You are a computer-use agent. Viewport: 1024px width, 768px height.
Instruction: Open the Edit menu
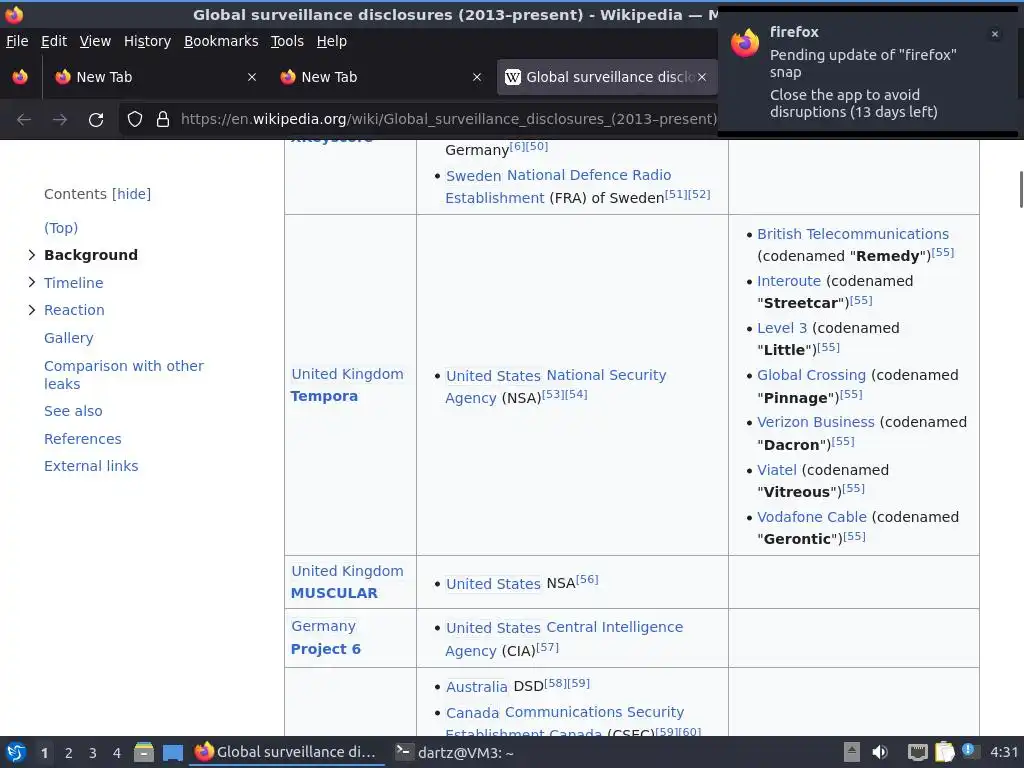click(54, 41)
